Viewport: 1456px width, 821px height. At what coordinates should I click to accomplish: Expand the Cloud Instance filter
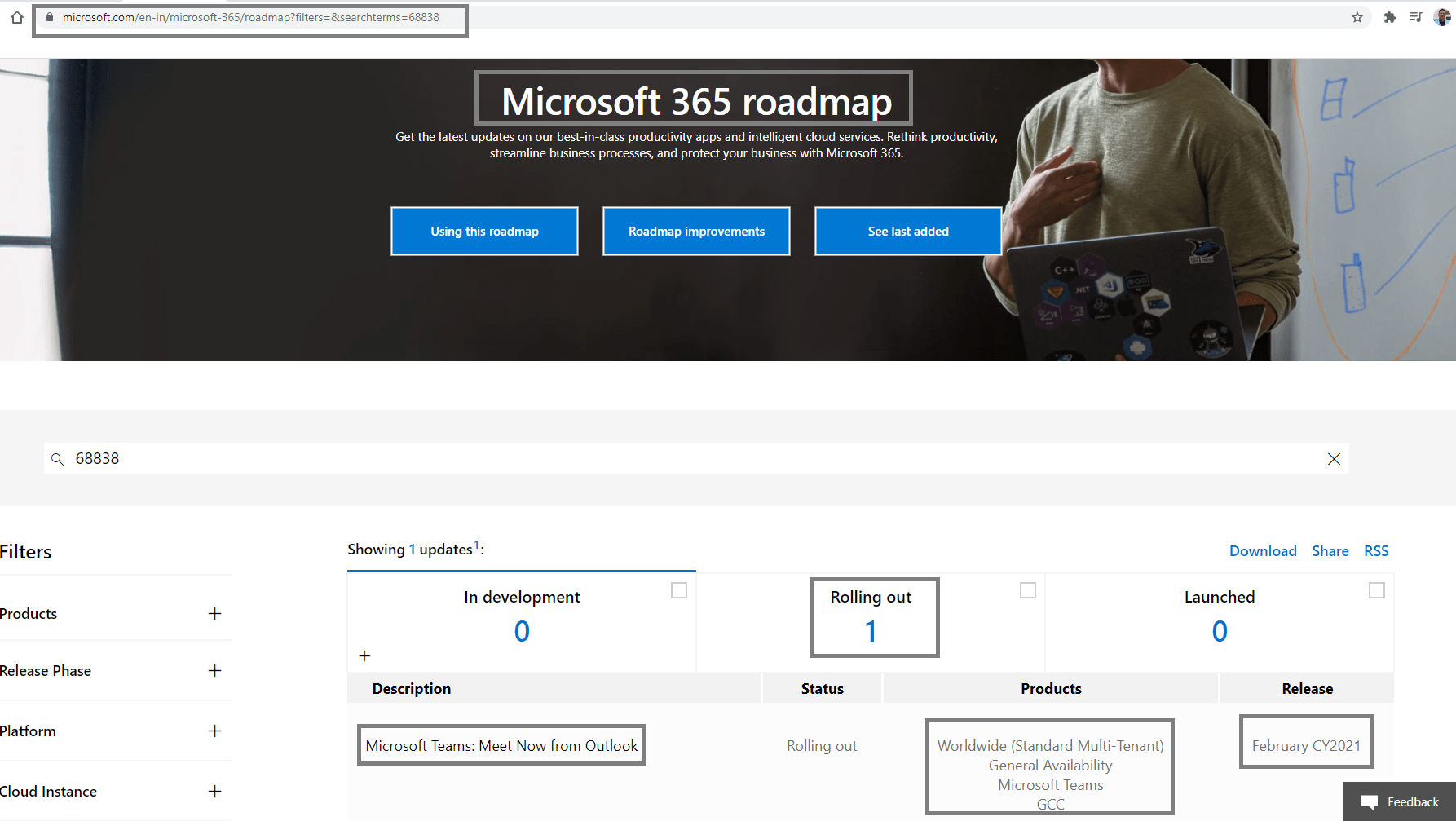click(215, 792)
